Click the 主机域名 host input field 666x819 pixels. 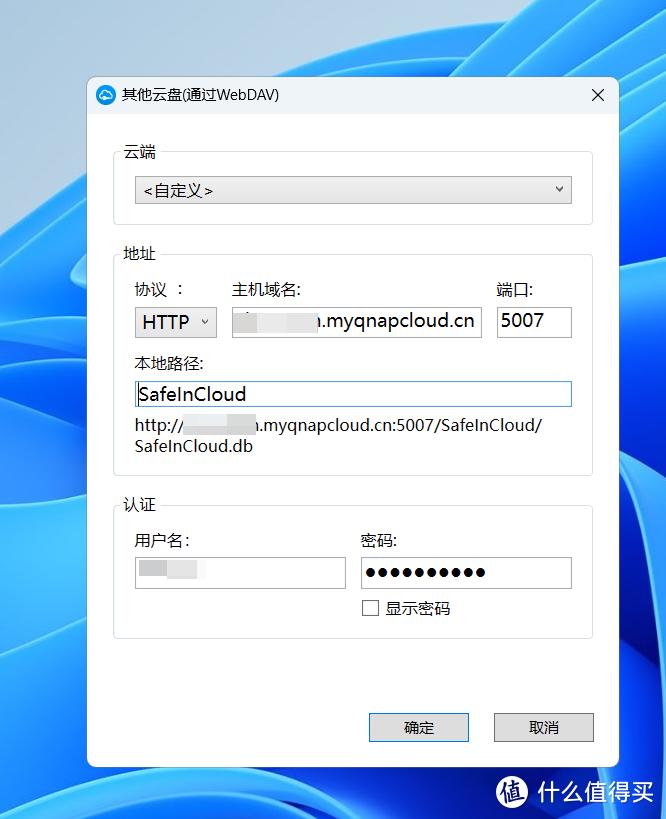357,322
